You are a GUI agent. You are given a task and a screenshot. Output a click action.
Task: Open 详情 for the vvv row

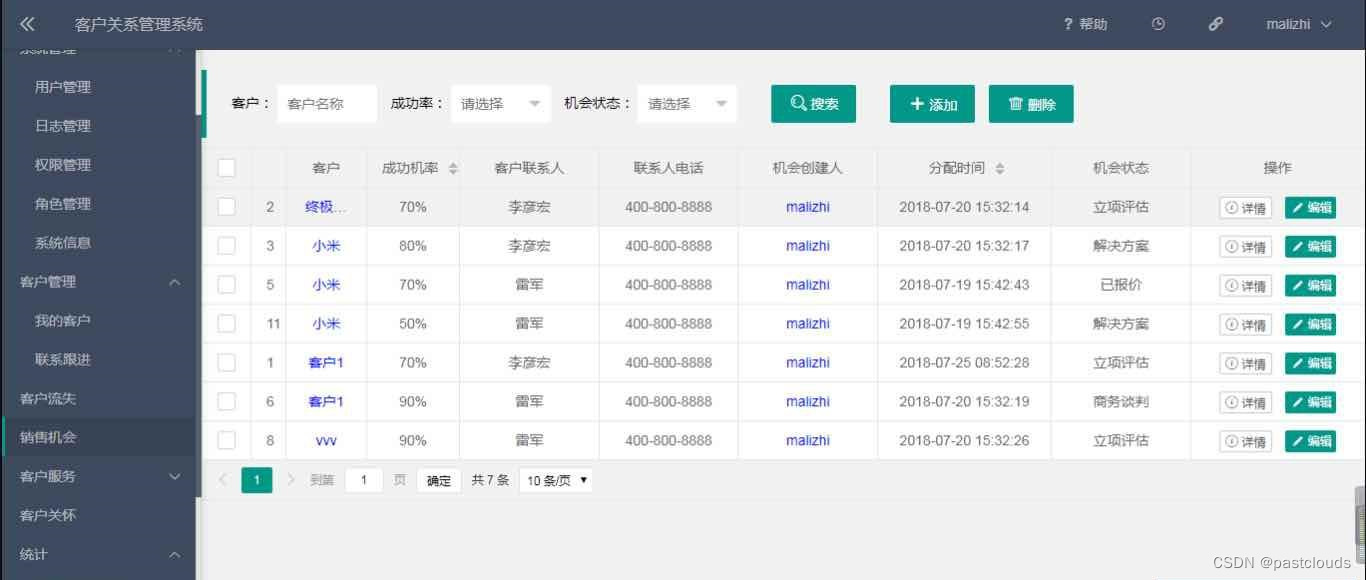pyautogui.click(x=1245, y=441)
